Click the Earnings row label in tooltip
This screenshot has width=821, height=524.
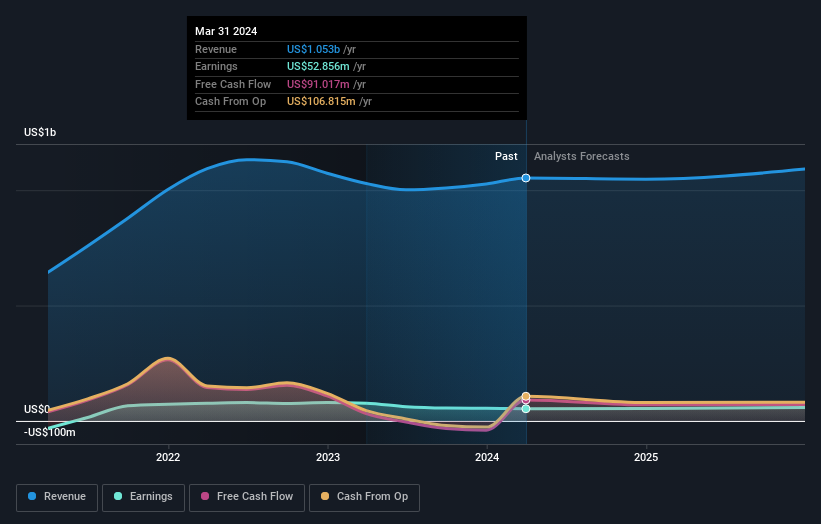point(216,66)
